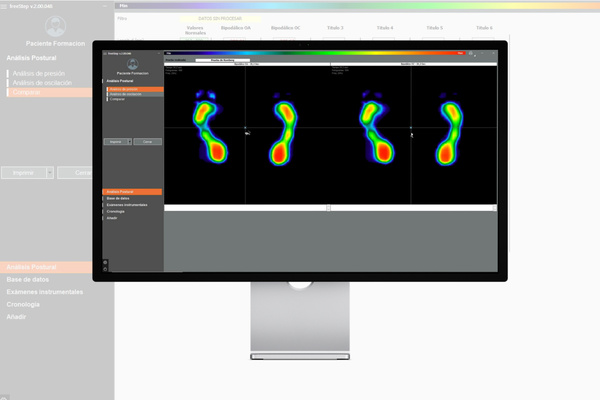This screenshot has height=400, width=600.
Task: Open Exámenes instrumentales in the background navigation
Action: [x=43, y=291]
